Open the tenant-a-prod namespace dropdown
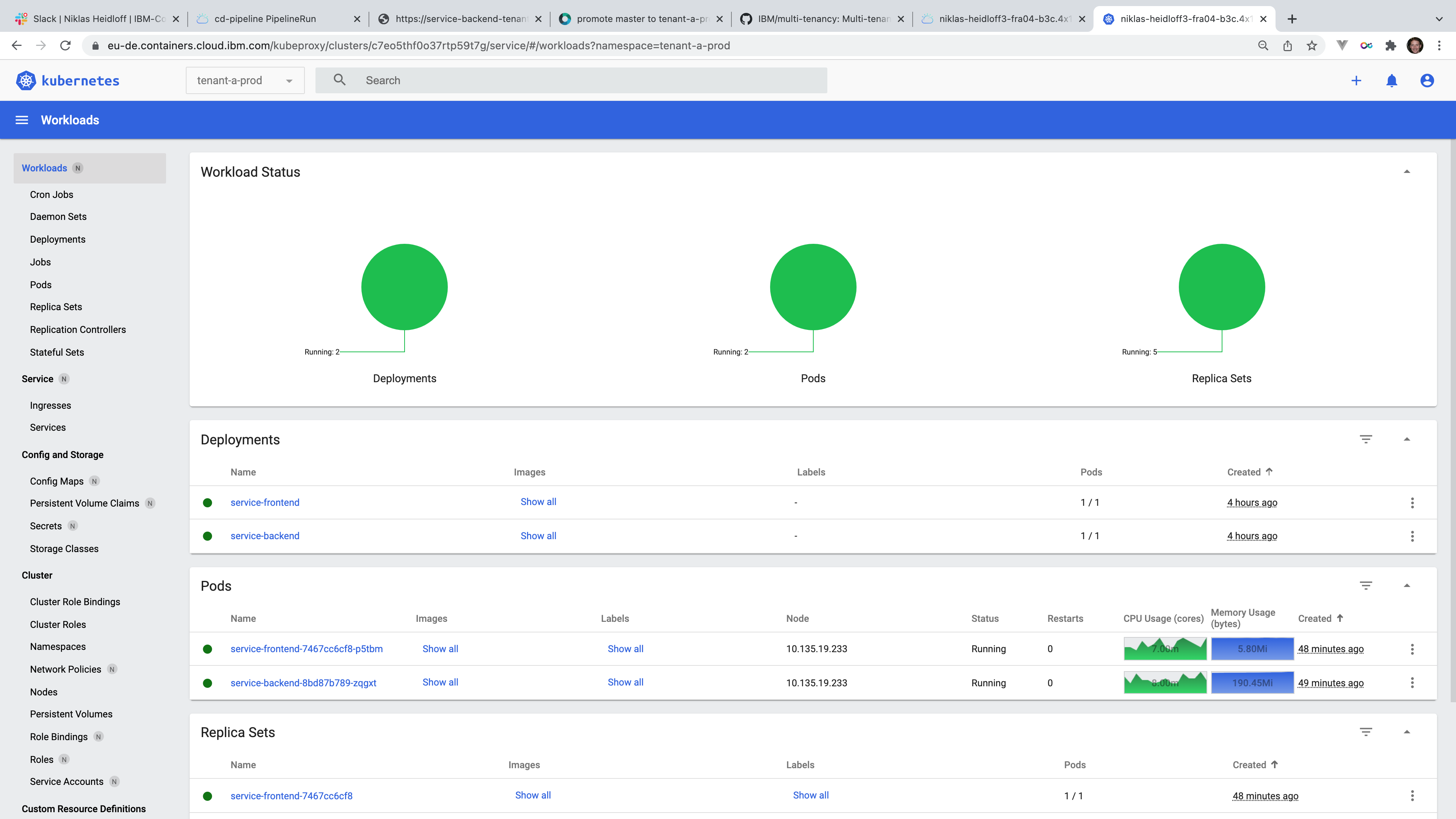Viewport: 1456px width, 819px height. tap(245, 80)
